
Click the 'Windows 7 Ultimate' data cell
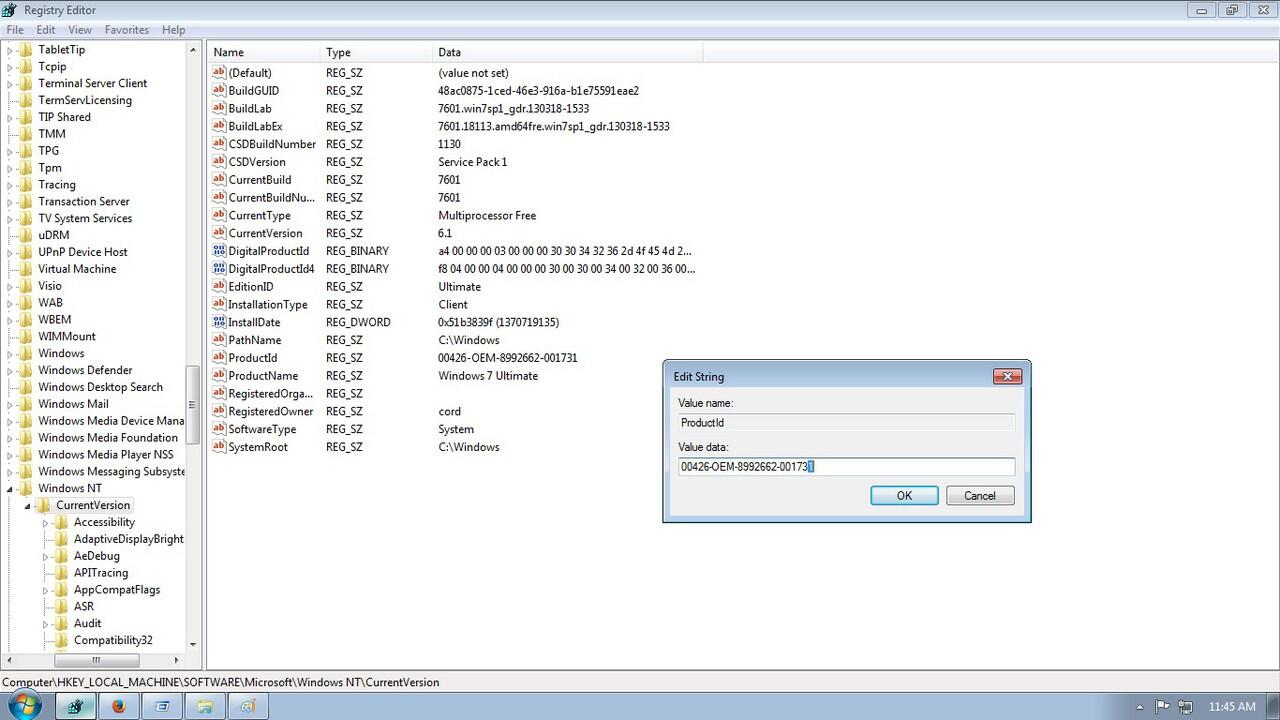(x=488, y=376)
